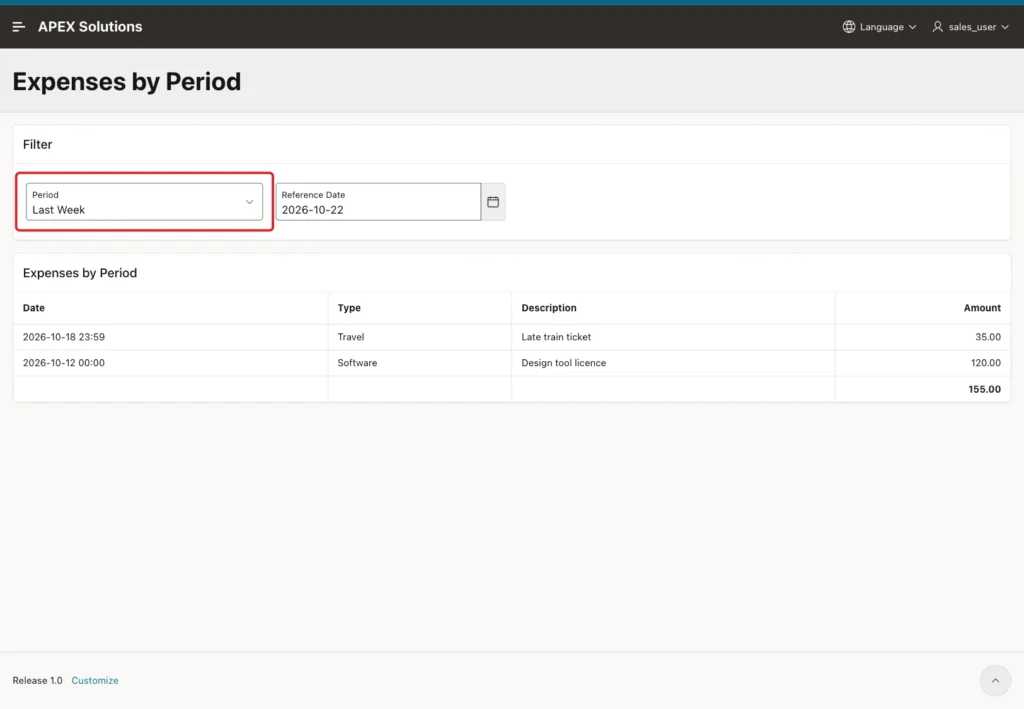The height and width of the screenshot is (709, 1024).
Task: Click the globe Language icon
Action: tap(848, 27)
